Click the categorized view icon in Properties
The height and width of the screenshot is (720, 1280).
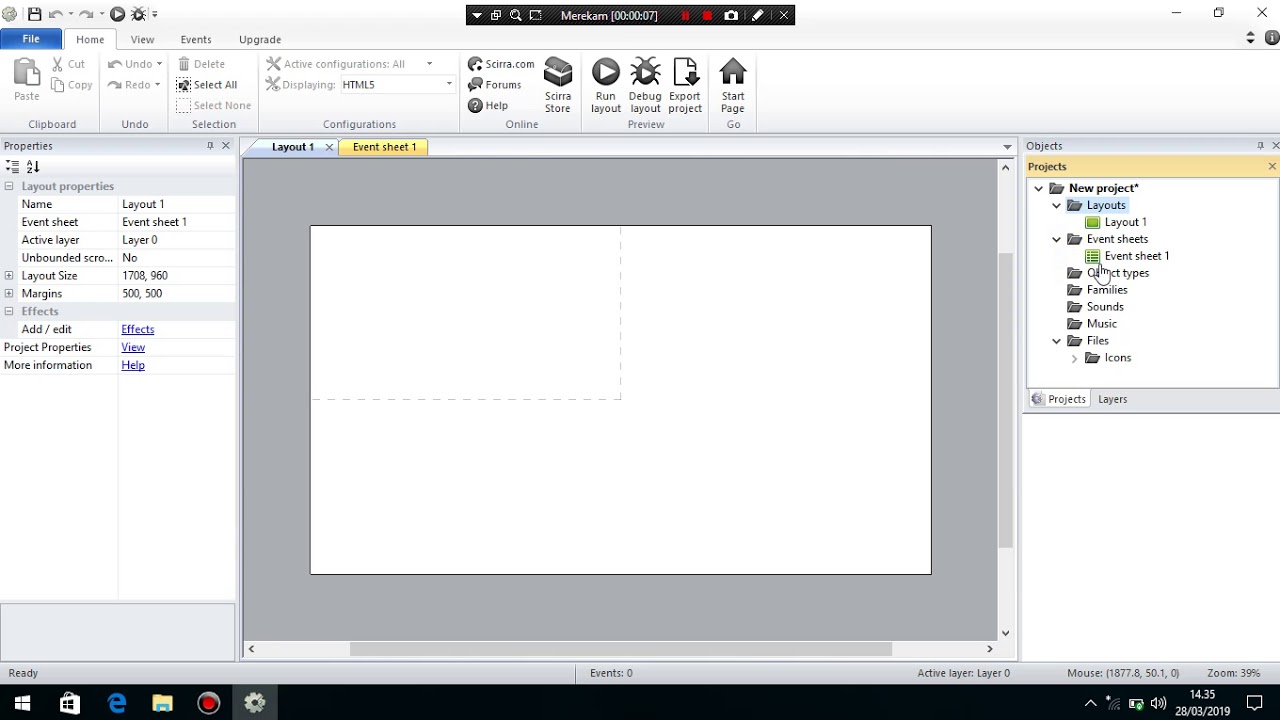pos(12,167)
